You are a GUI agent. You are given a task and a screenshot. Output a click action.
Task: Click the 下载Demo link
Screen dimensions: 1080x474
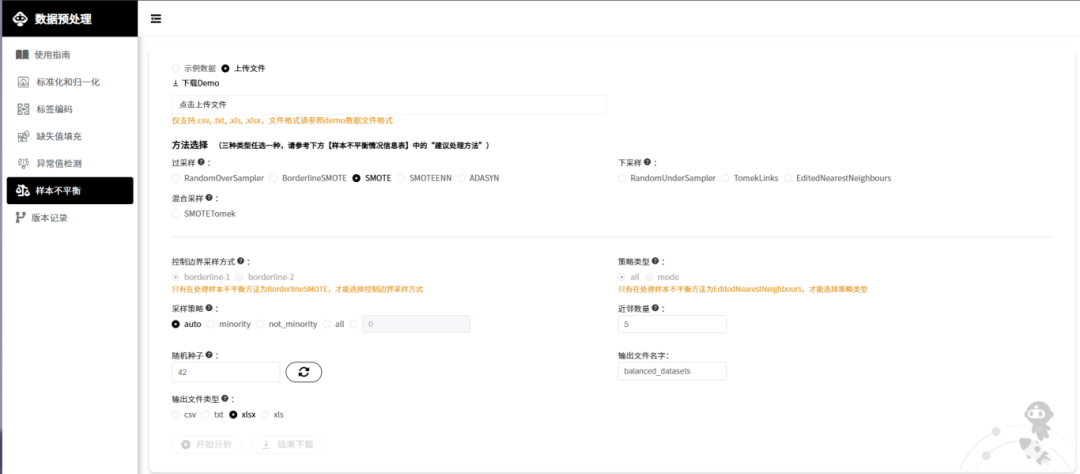196,83
